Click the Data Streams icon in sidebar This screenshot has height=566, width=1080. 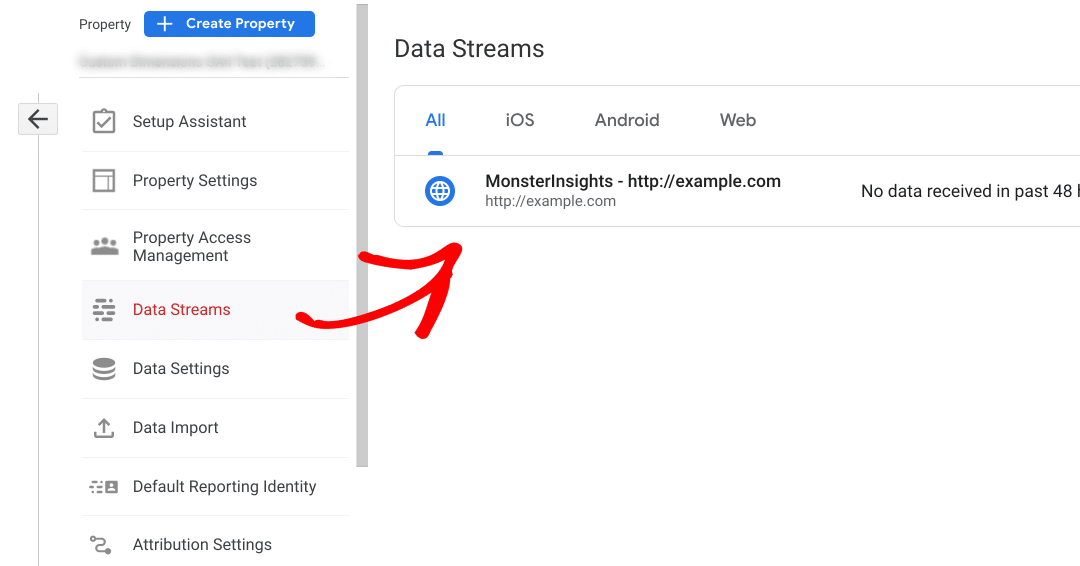[104, 310]
